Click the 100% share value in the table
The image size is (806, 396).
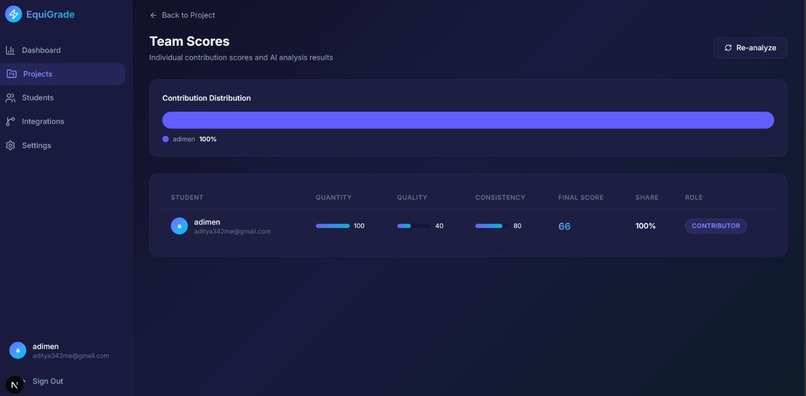coord(646,226)
